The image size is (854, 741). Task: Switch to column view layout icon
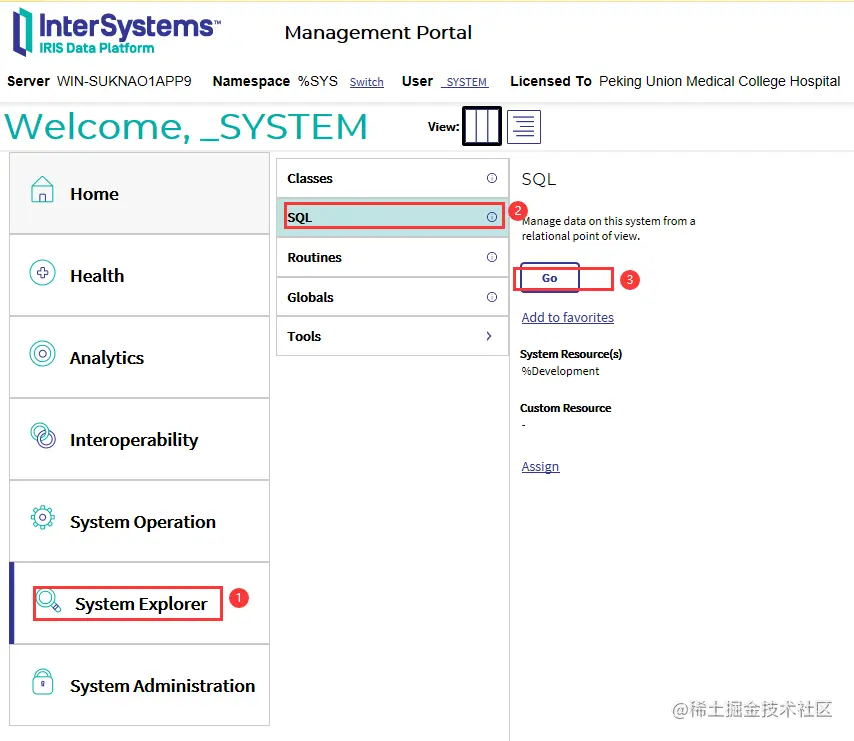[x=481, y=126]
